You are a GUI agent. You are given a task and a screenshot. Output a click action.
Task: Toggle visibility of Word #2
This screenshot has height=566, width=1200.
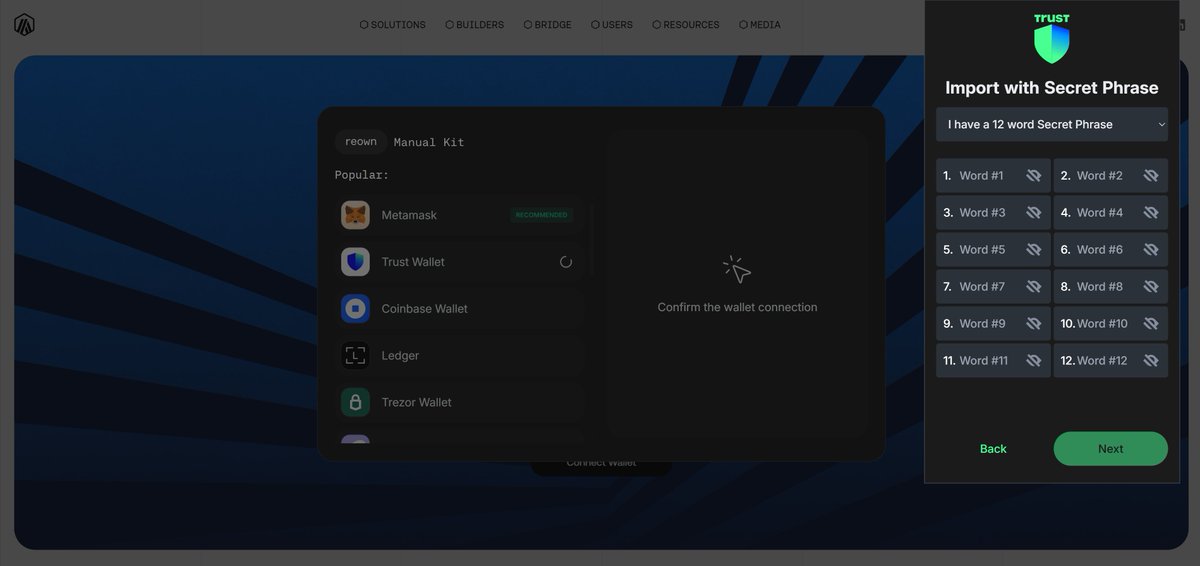click(1151, 176)
